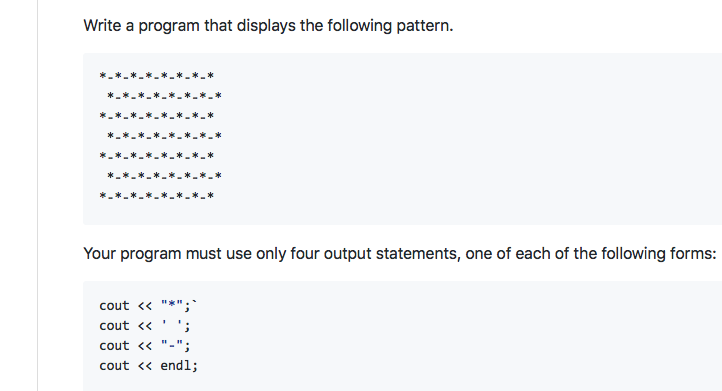The width and height of the screenshot is (722, 391).
Task: Click the cout << "-"; code line
Action: tap(145, 345)
